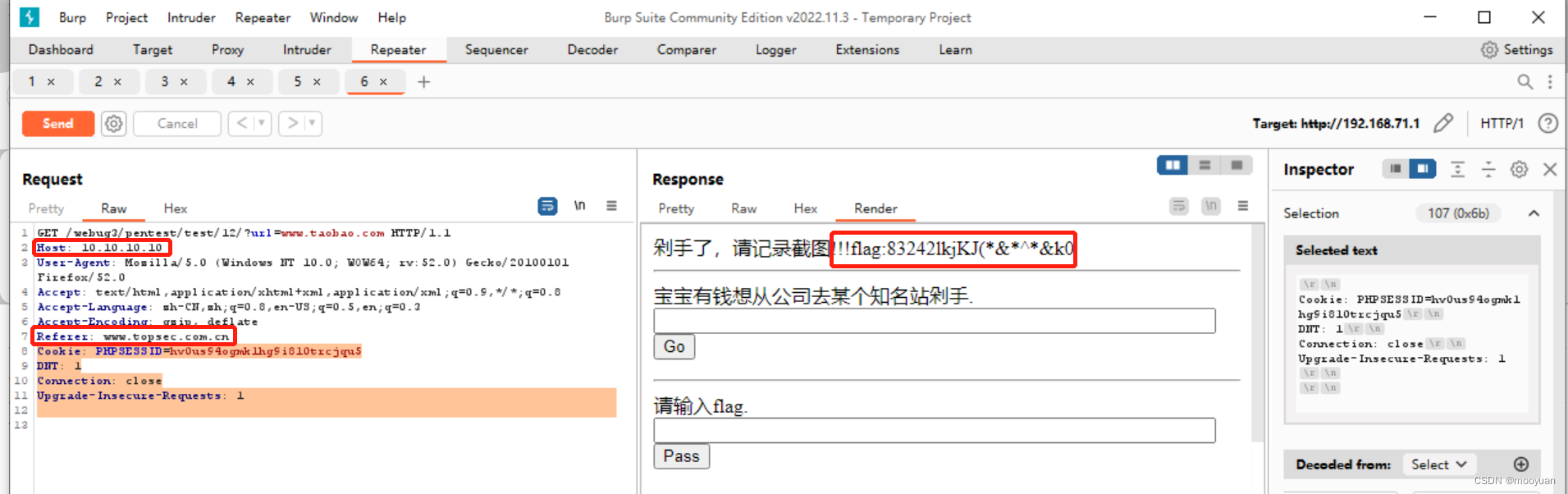Close Repeater tab 3
The image size is (1568, 494).
click(x=184, y=81)
